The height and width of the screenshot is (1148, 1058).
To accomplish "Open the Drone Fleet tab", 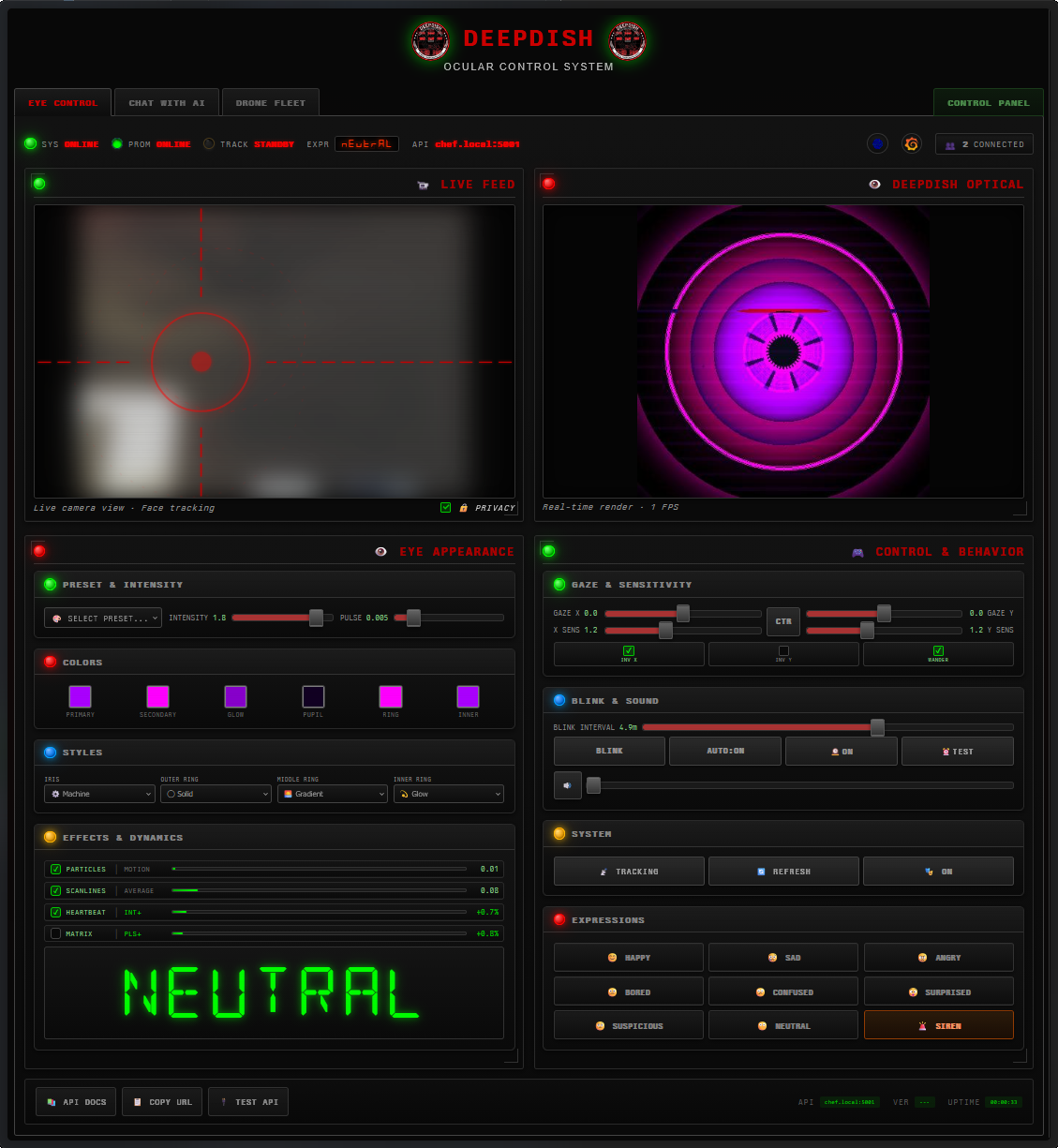I will [270, 103].
